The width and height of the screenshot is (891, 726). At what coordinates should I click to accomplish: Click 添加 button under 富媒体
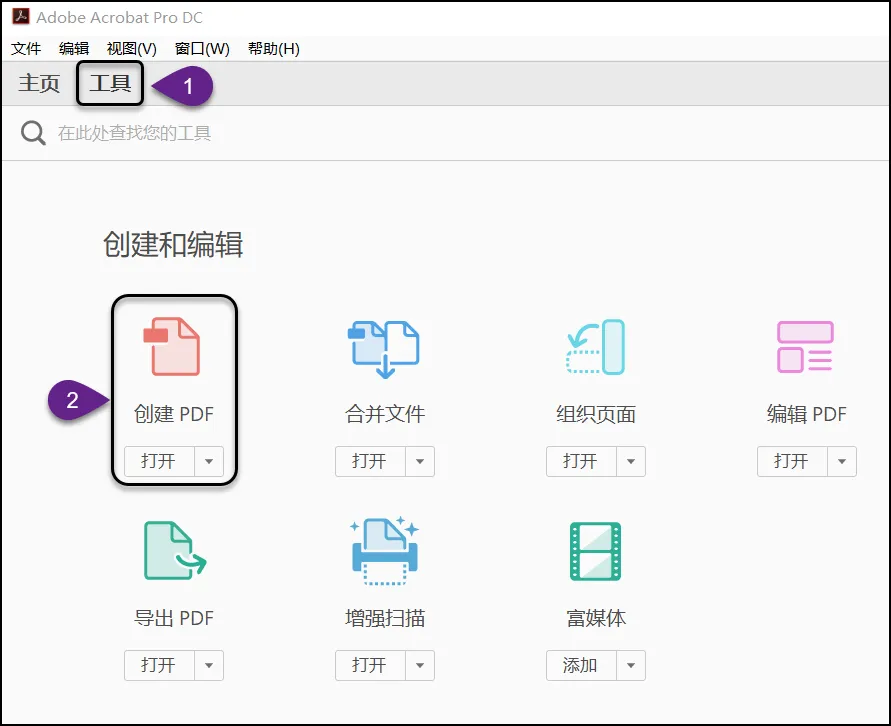pos(581,665)
